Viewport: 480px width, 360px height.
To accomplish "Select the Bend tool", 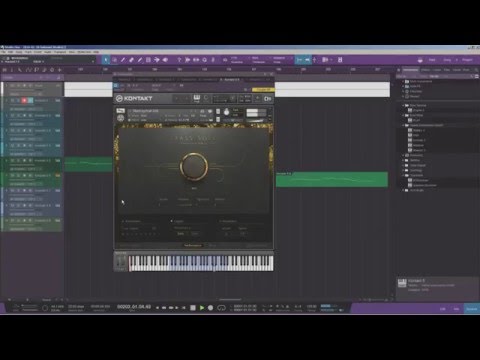I will (x=156, y=60).
